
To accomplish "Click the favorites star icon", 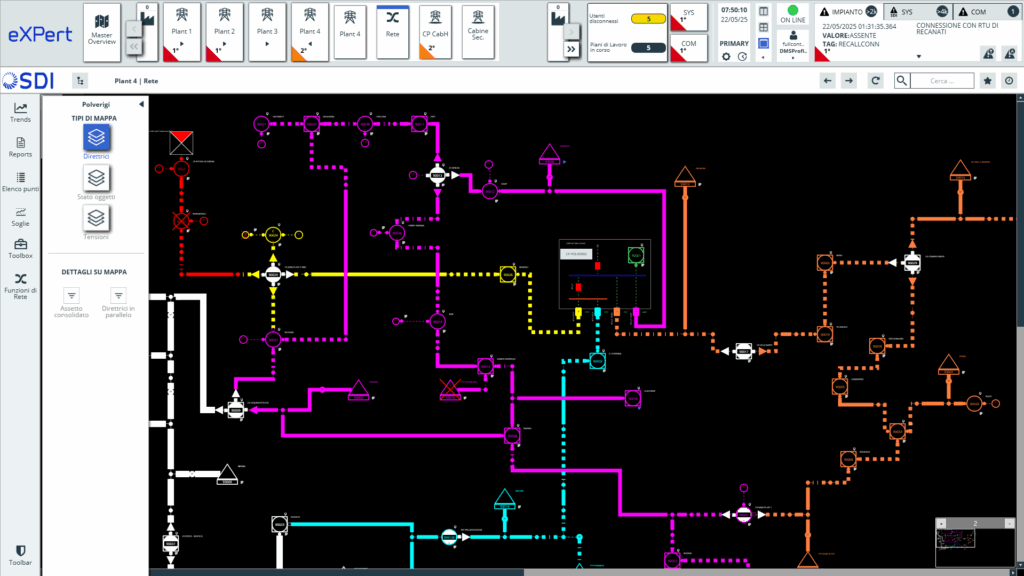I will 987,81.
